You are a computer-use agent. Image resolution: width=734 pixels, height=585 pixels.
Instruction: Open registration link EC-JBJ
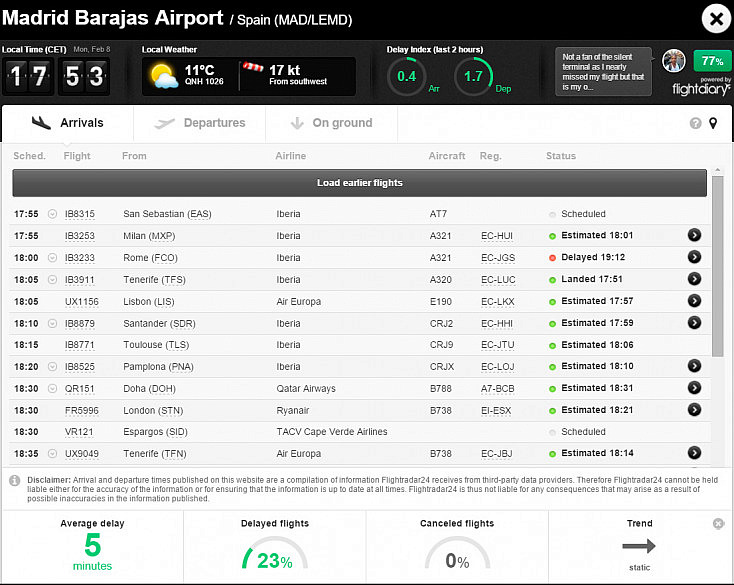497,453
